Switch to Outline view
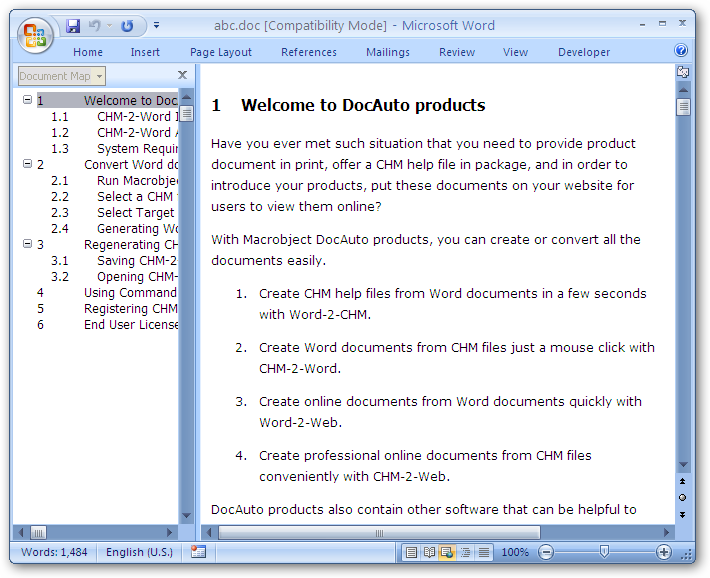The width and height of the screenshot is (710, 578). point(465,552)
